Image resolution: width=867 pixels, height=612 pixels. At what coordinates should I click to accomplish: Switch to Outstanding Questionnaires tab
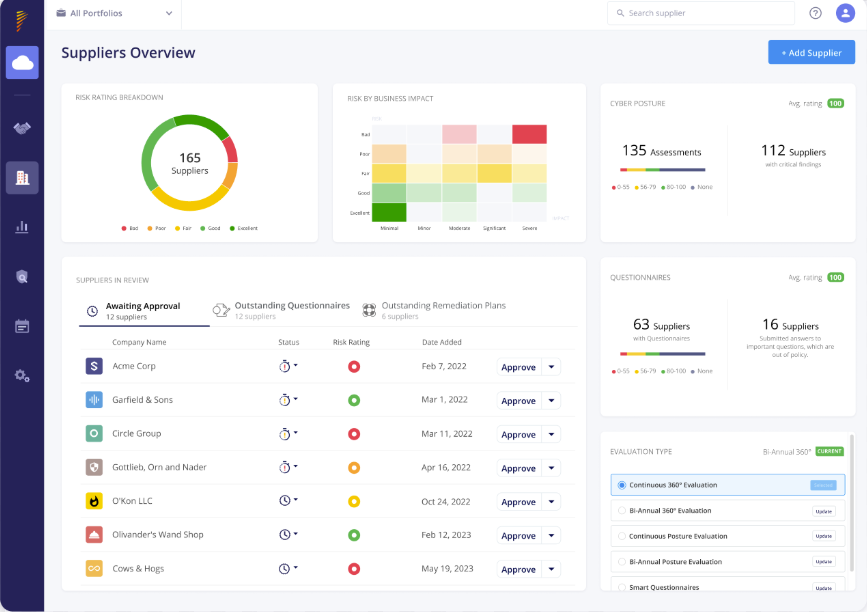point(282,311)
